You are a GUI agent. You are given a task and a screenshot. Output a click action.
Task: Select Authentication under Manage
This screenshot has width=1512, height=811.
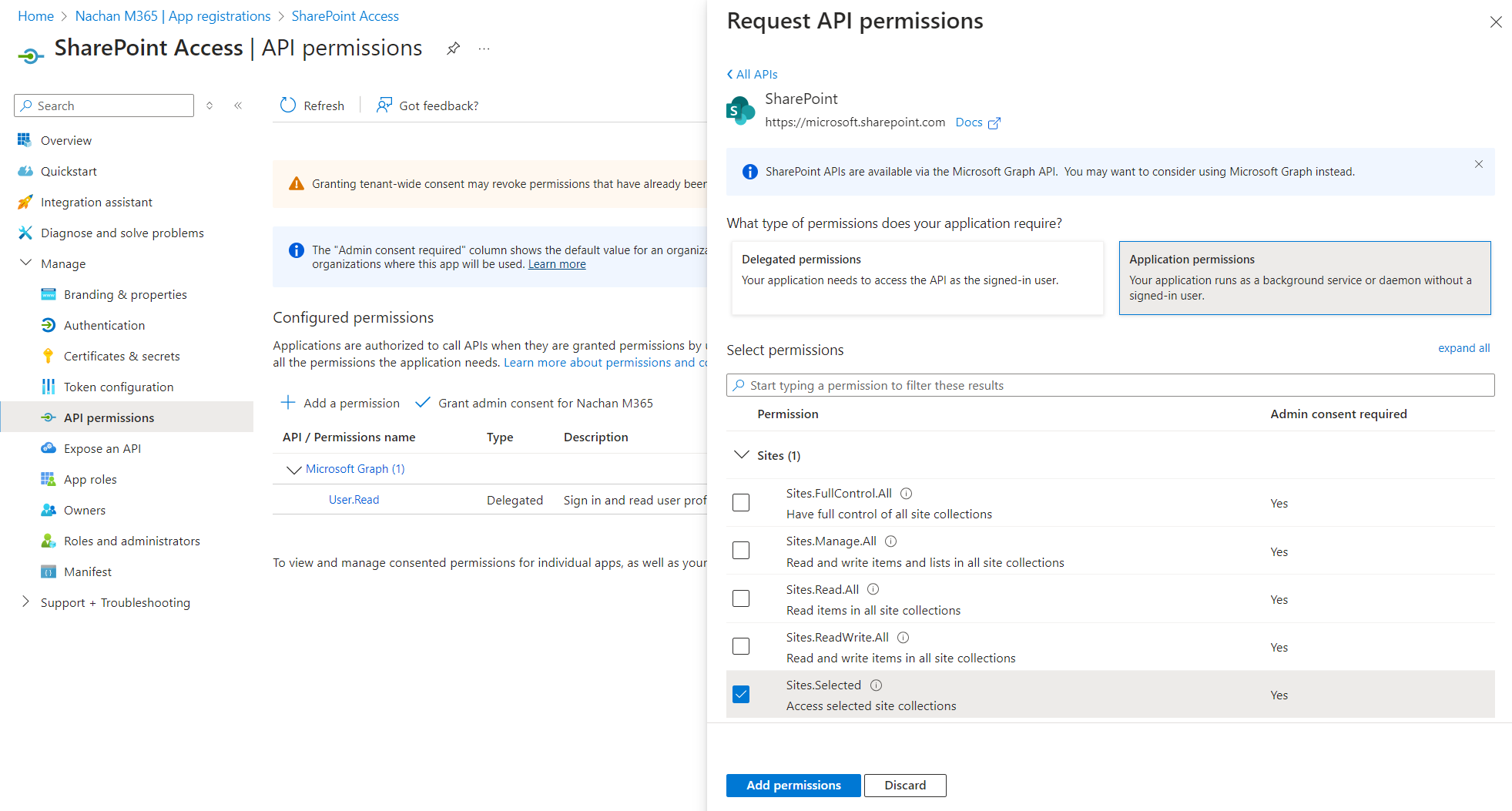(103, 325)
